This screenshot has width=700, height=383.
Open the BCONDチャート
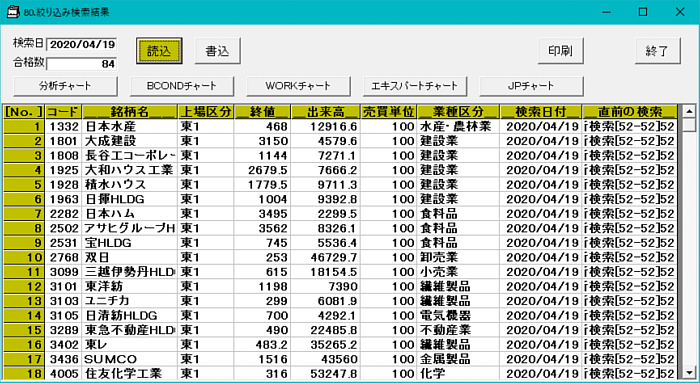(x=182, y=86)
